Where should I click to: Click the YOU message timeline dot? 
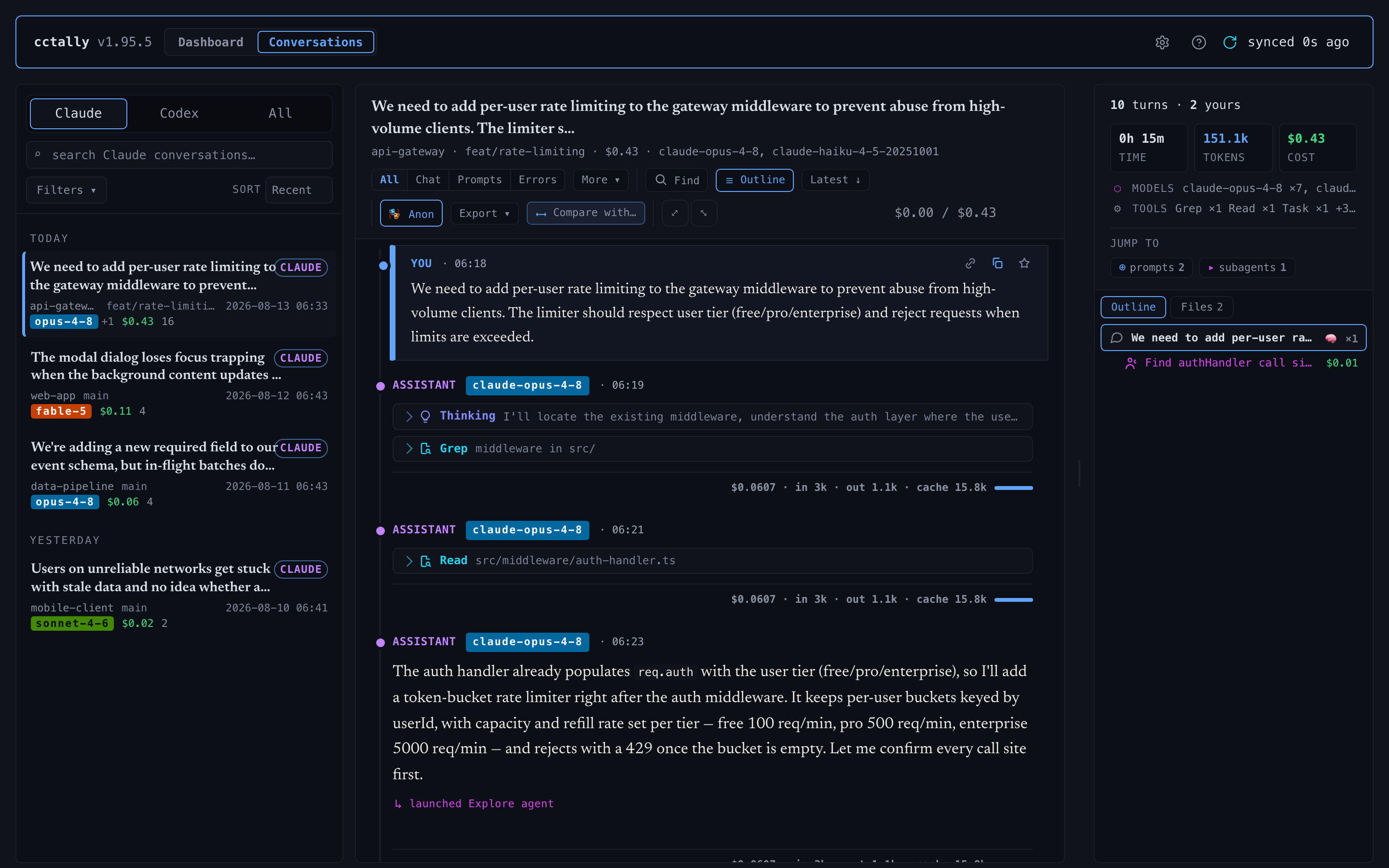point(383,265)
